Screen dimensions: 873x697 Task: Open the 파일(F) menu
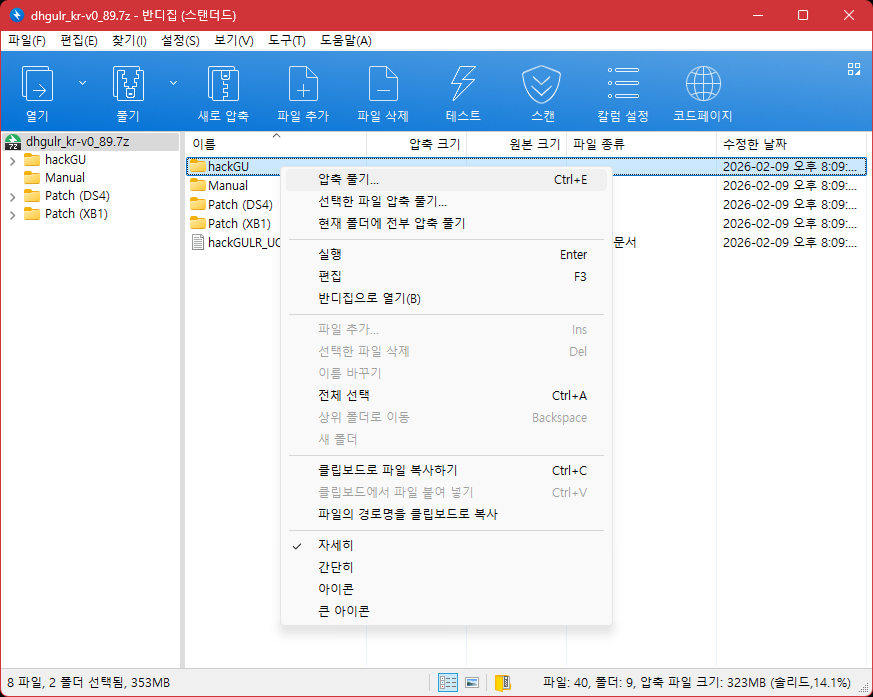[x=27, y=41]
